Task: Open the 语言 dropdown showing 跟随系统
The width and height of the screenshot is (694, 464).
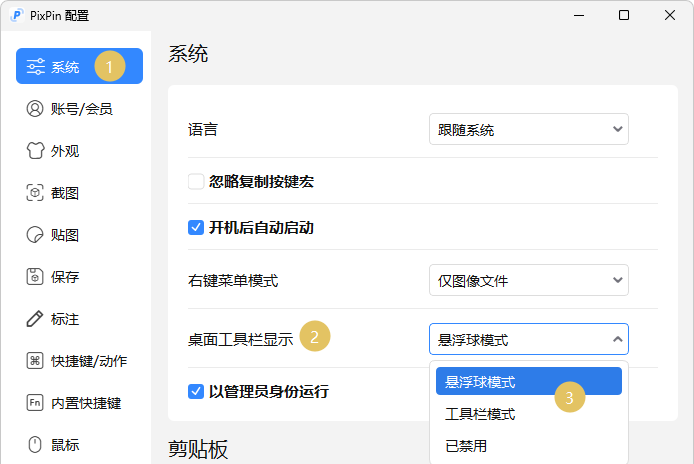Action: [529, 129]
